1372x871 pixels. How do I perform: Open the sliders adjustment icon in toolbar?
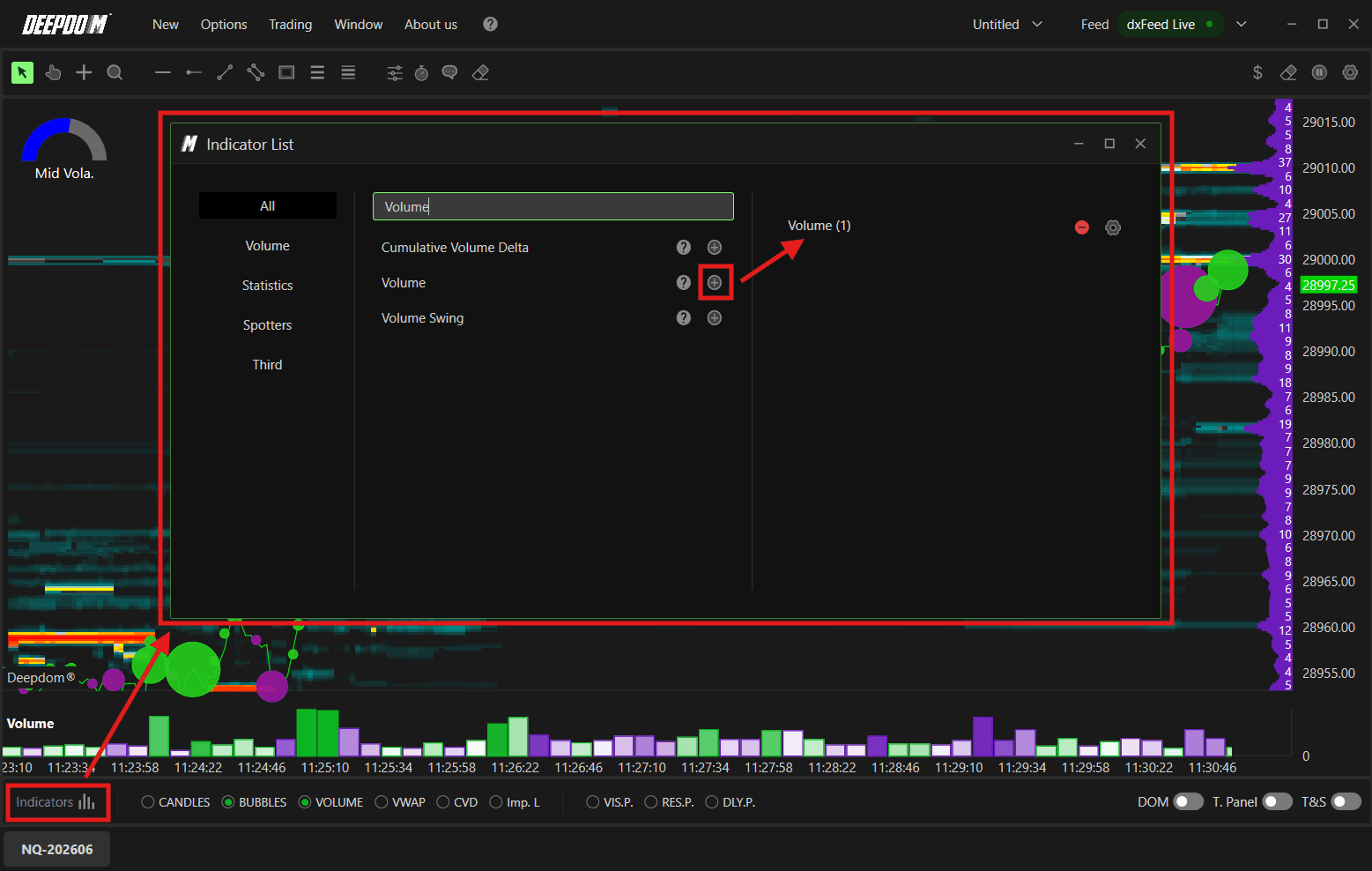pos(395,73)
